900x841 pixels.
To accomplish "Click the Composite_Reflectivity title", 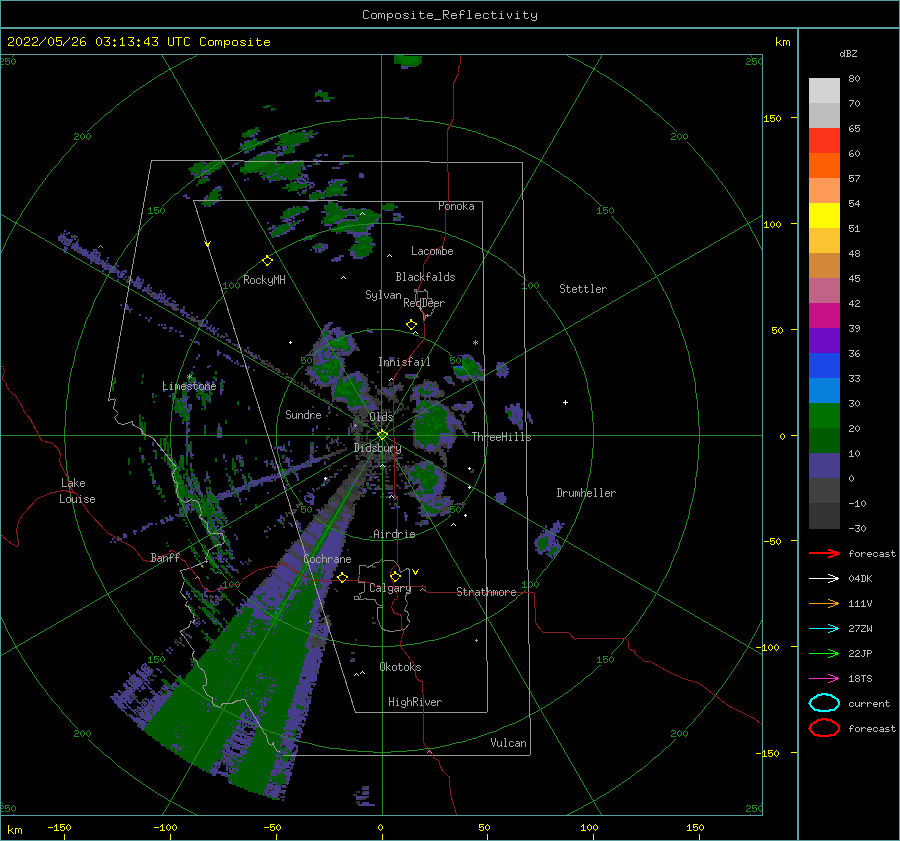I will pos(450,15).
